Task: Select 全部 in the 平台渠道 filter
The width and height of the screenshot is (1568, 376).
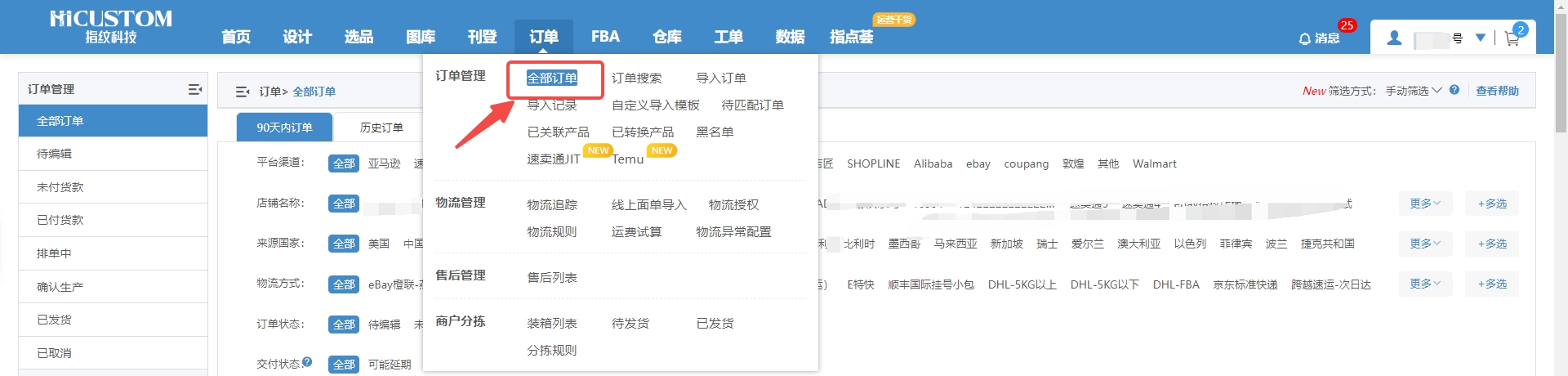Action: (344, 163)
